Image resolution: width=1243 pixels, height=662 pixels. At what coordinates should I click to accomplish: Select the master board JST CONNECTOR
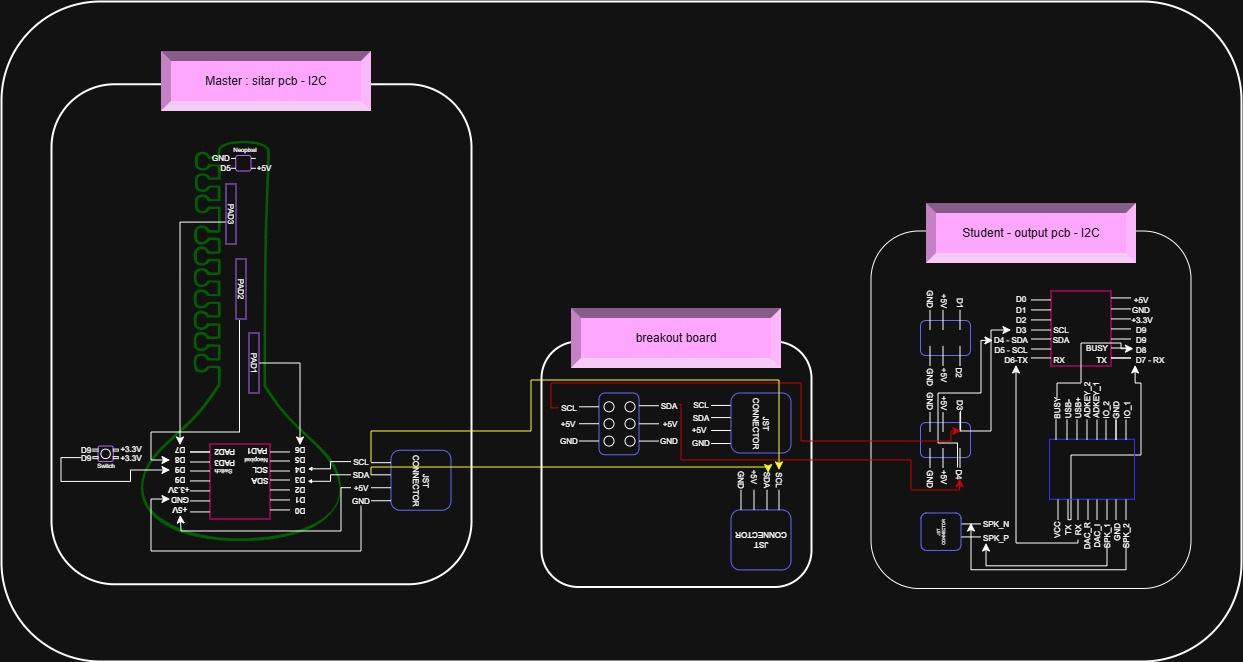click(420, 480)
